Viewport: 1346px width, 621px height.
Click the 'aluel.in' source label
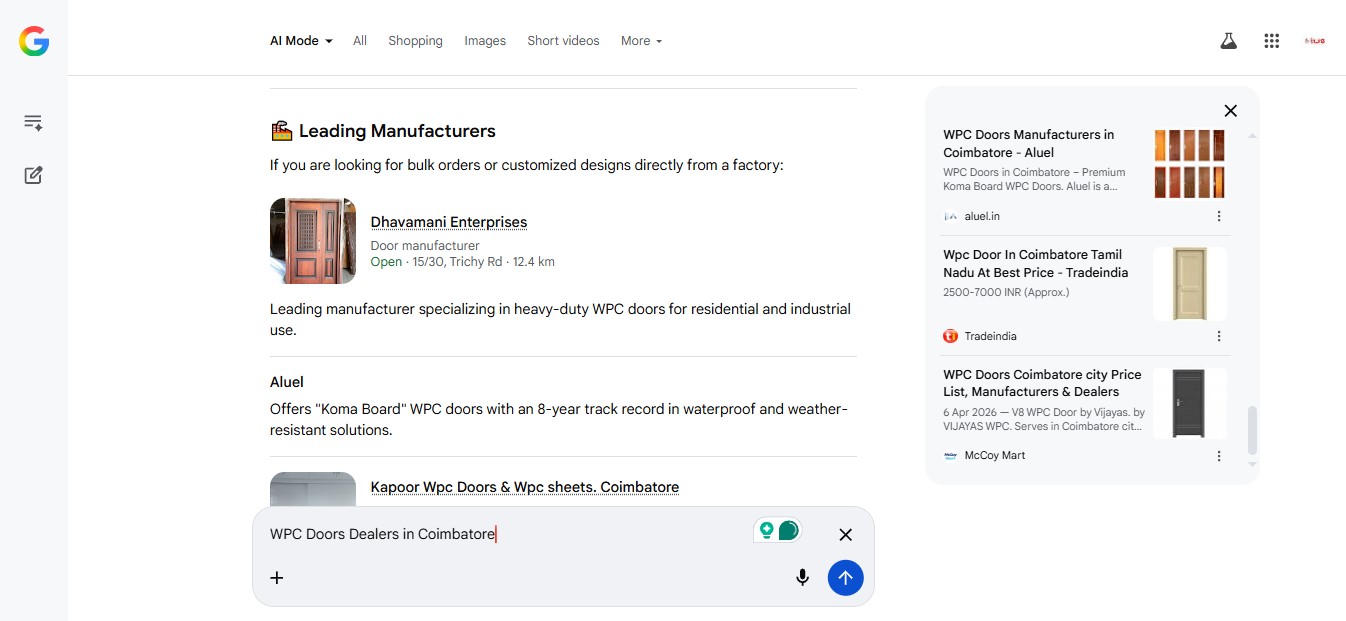point(982,216)
